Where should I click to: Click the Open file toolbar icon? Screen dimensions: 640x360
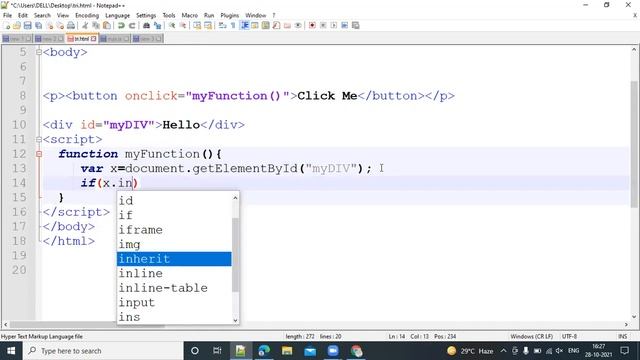tap(17, 25)
